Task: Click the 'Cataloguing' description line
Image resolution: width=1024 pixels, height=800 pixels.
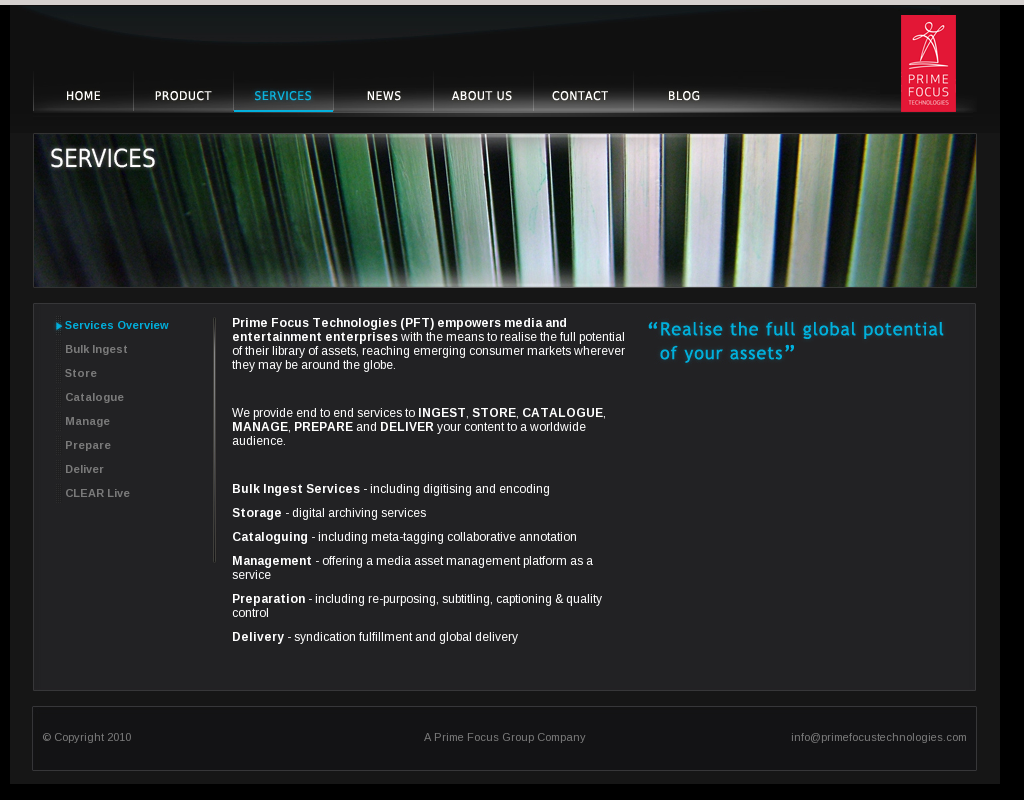Action: 404,537
